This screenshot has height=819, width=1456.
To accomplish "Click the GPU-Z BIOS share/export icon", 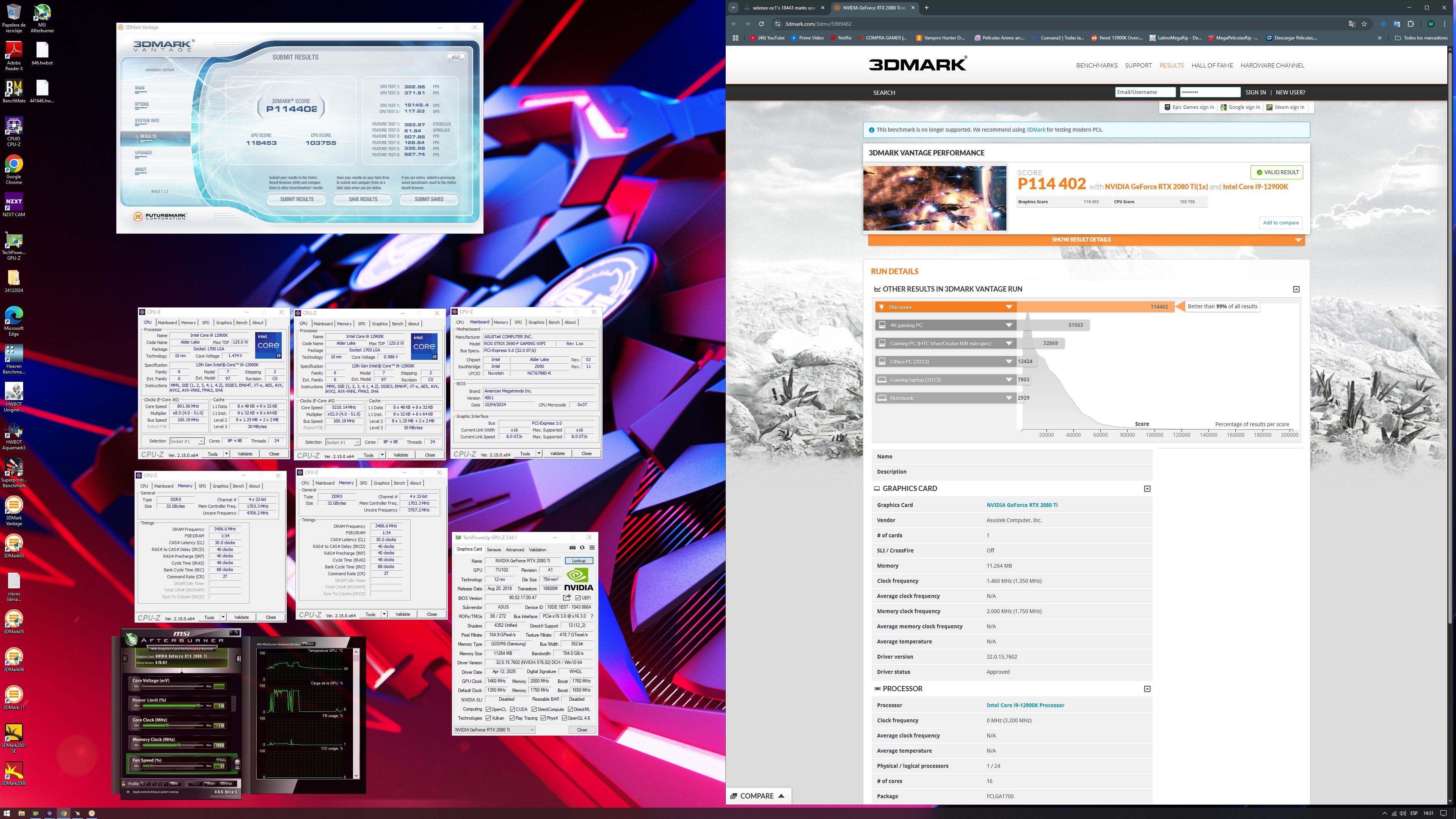I will [567, 598].
